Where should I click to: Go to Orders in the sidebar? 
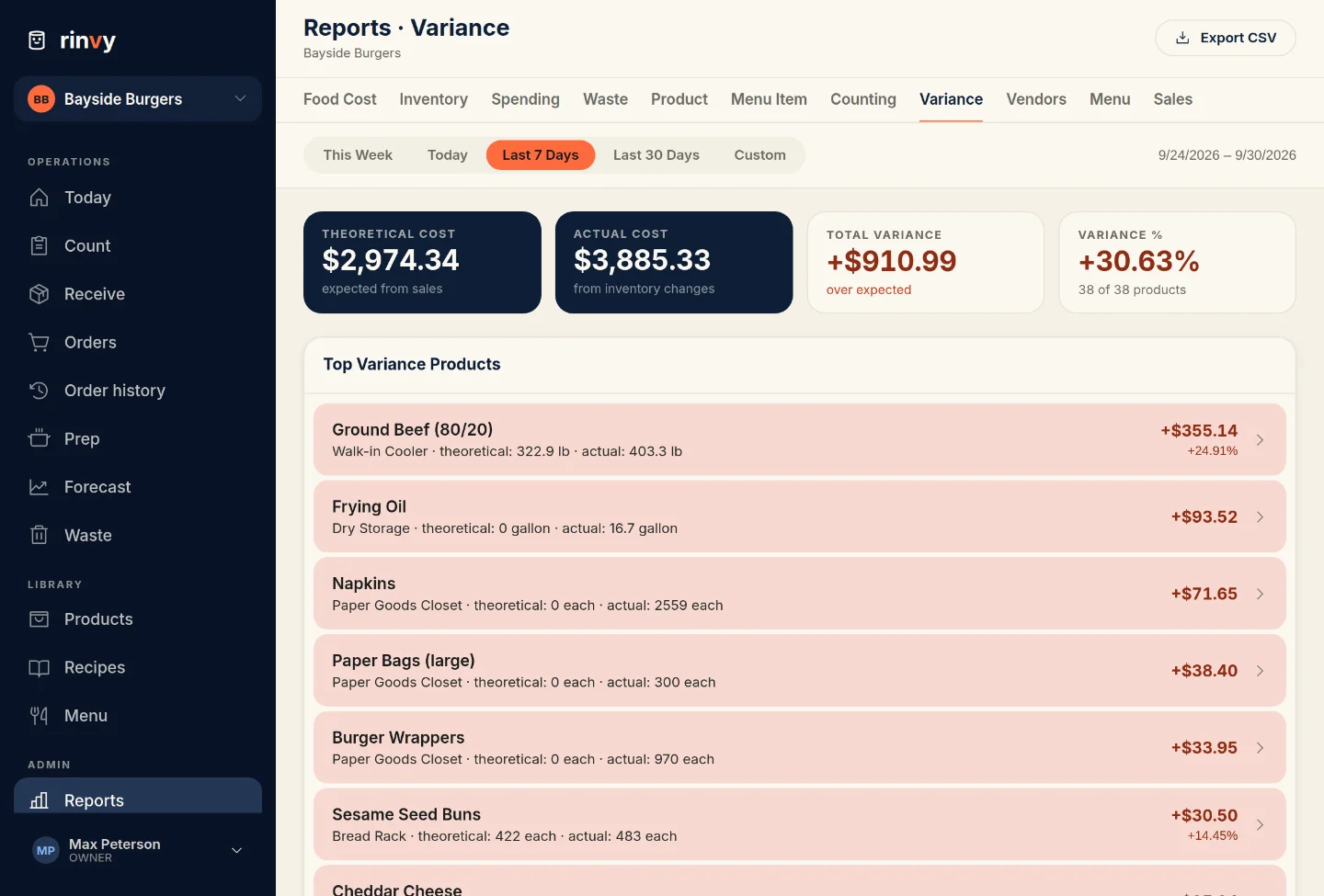138,342
